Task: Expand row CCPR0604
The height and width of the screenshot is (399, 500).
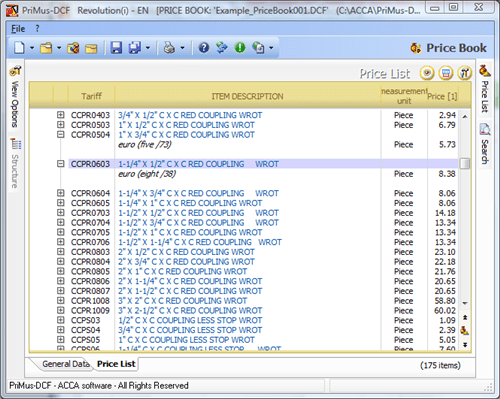Action: tap(60, 193)
